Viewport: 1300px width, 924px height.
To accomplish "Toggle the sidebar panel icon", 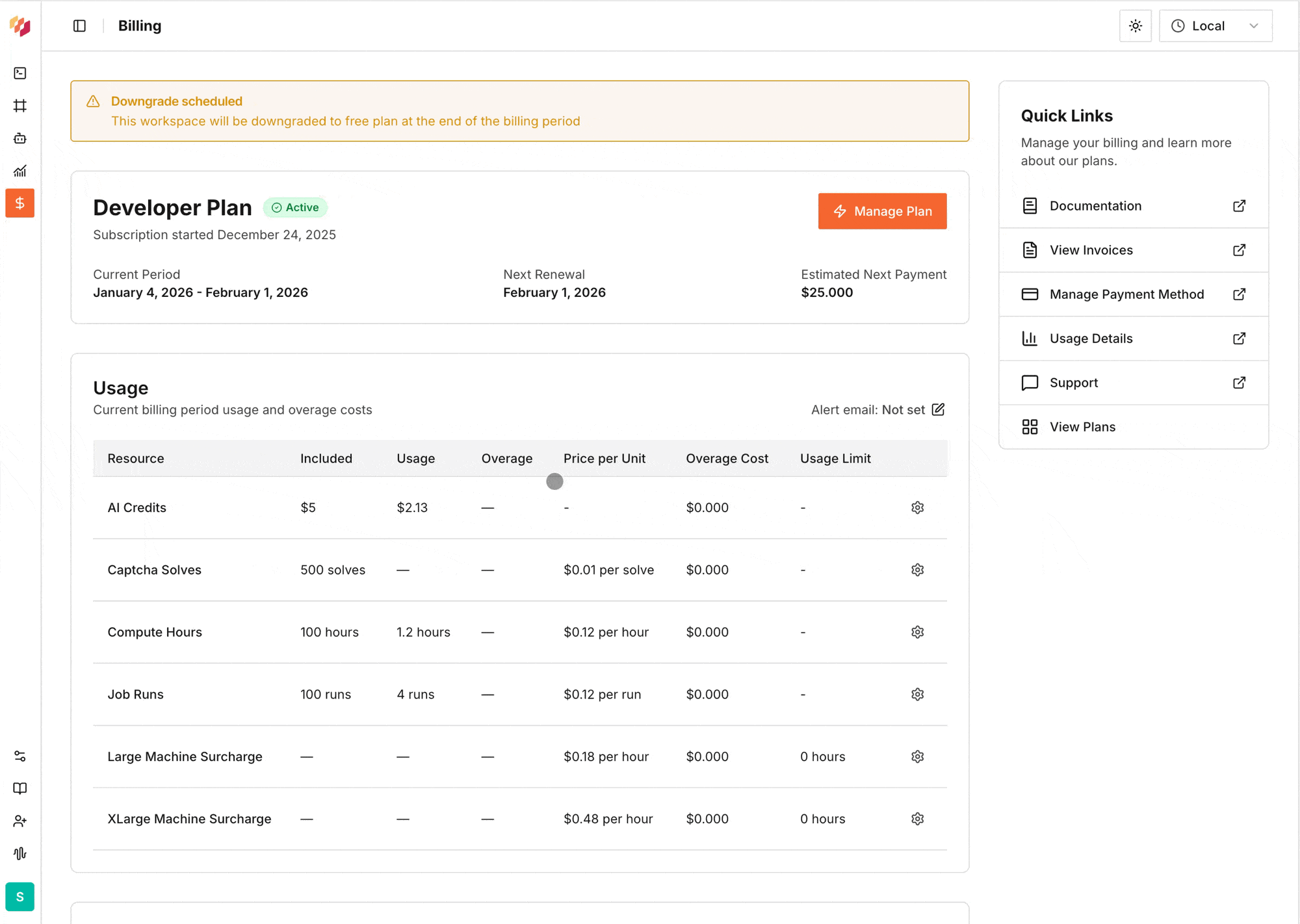I will (79, 26).
